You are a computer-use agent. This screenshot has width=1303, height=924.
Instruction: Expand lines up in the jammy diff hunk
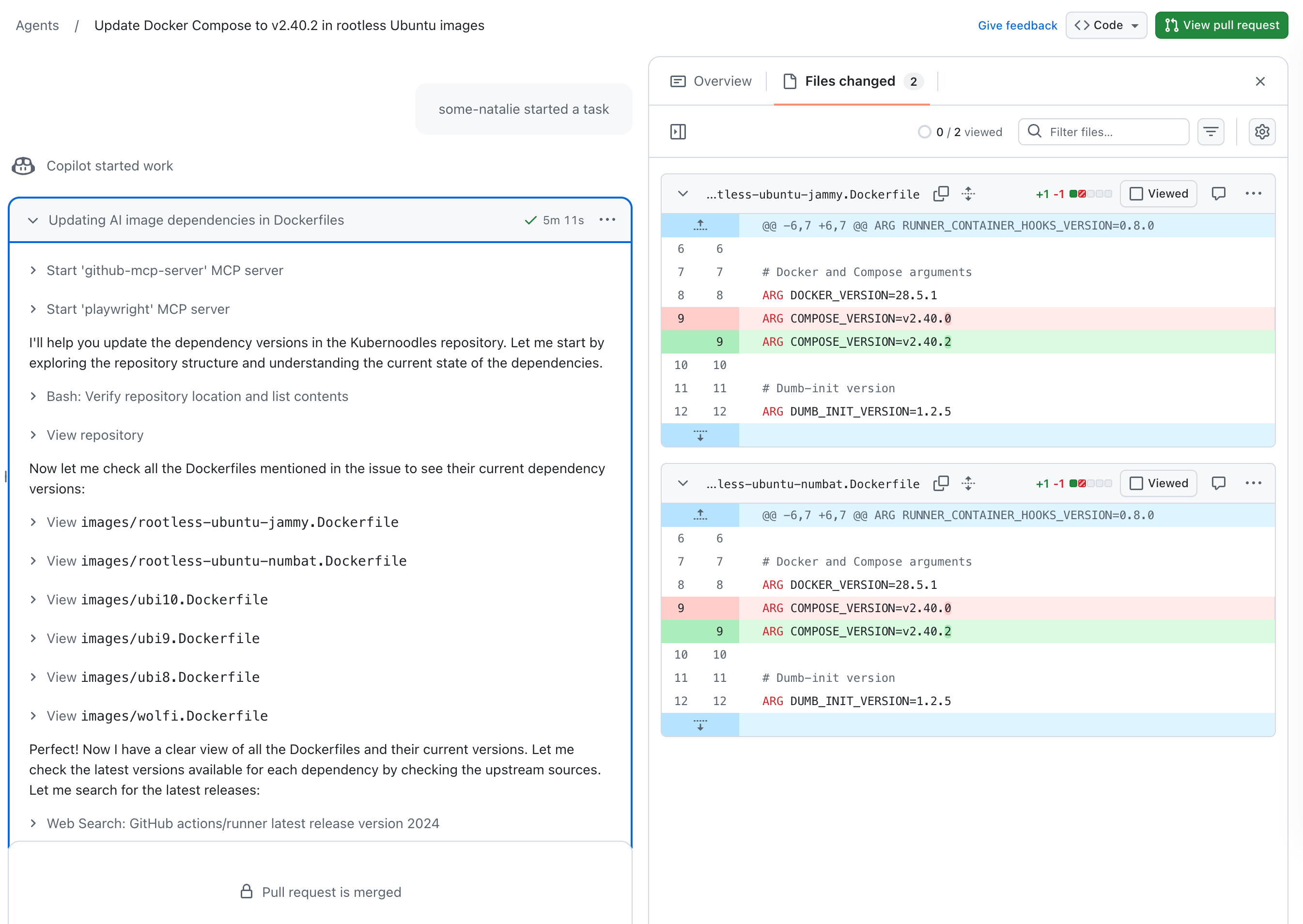[700, 226]
